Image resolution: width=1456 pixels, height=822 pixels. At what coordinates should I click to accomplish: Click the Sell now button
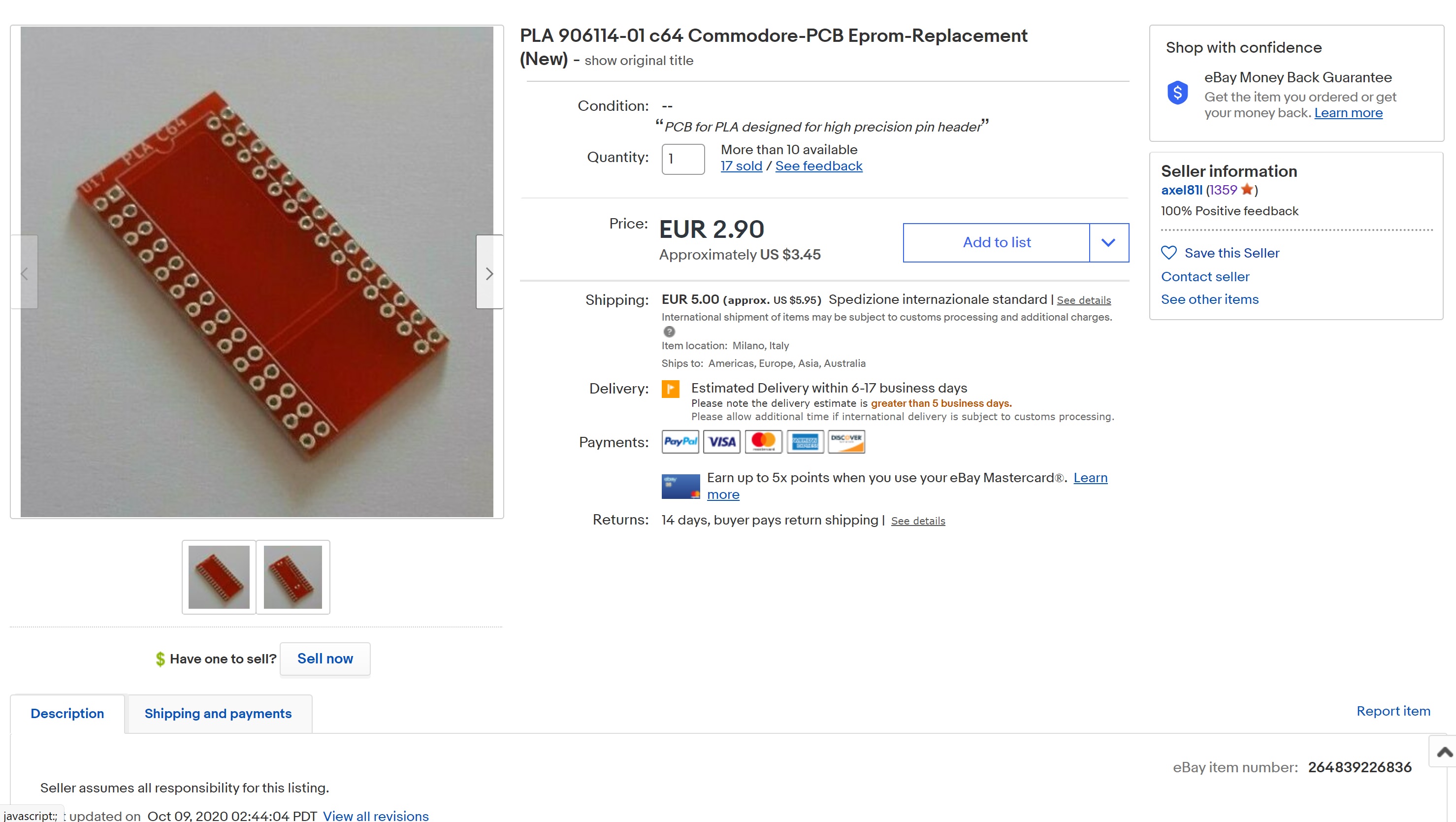[x=325, y=658]
